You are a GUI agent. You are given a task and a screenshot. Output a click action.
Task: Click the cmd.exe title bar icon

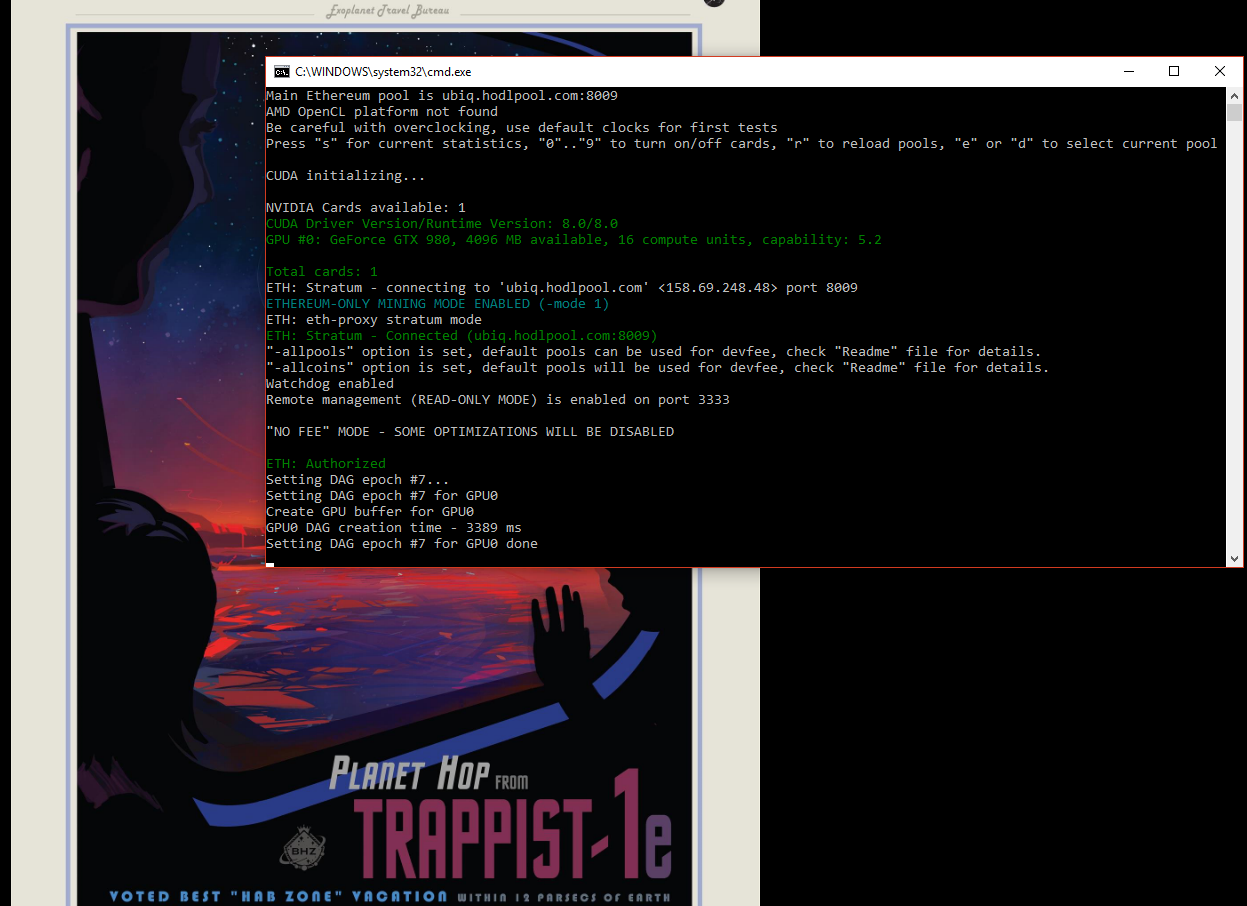282,72
